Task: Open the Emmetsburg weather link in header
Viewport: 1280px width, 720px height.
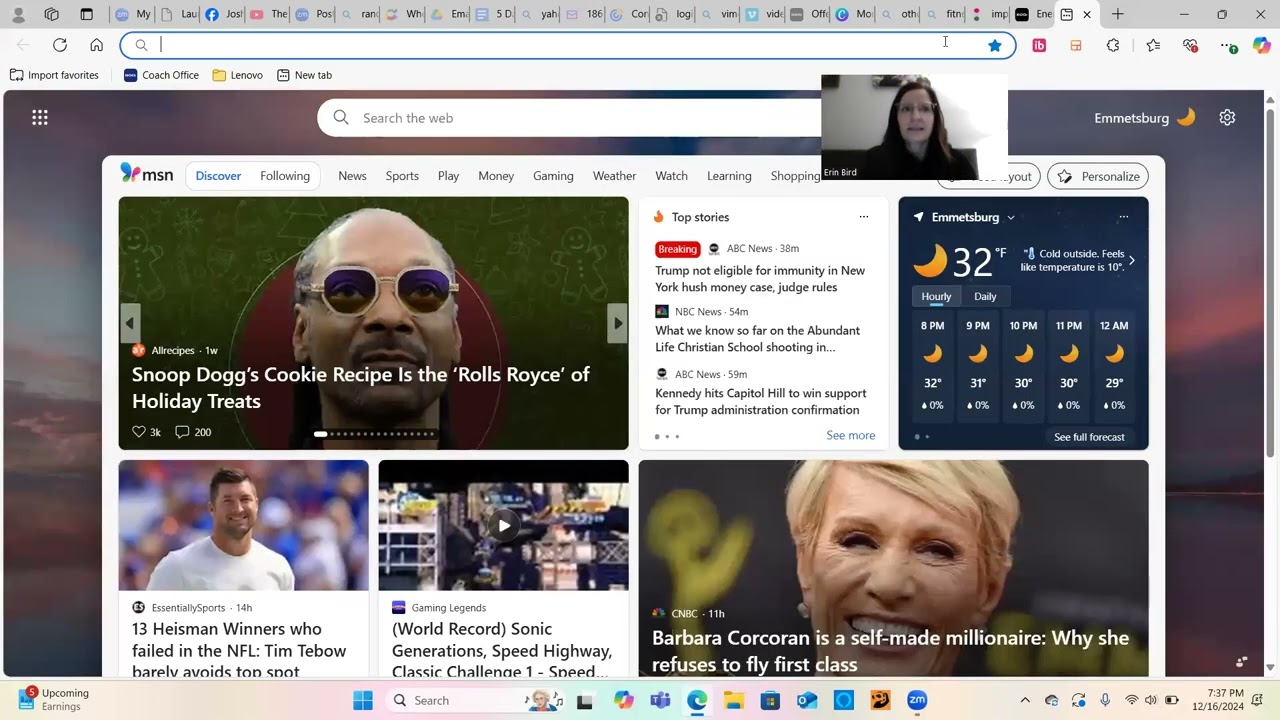Action: coord(1144,118)
